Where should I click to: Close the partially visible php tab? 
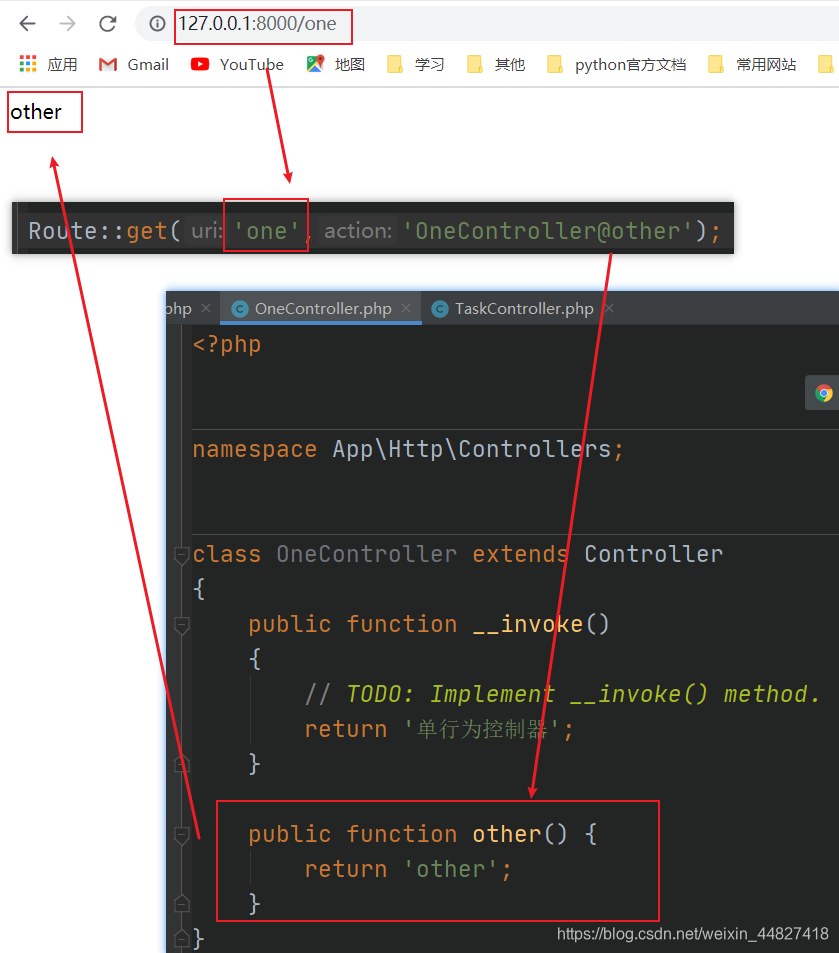pyautogui.click(x=206, y=308)
